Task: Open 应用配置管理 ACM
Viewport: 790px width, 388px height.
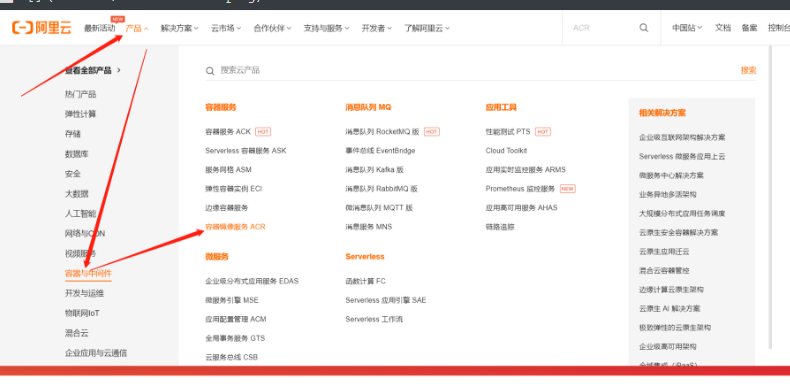Action: (235, 319)
